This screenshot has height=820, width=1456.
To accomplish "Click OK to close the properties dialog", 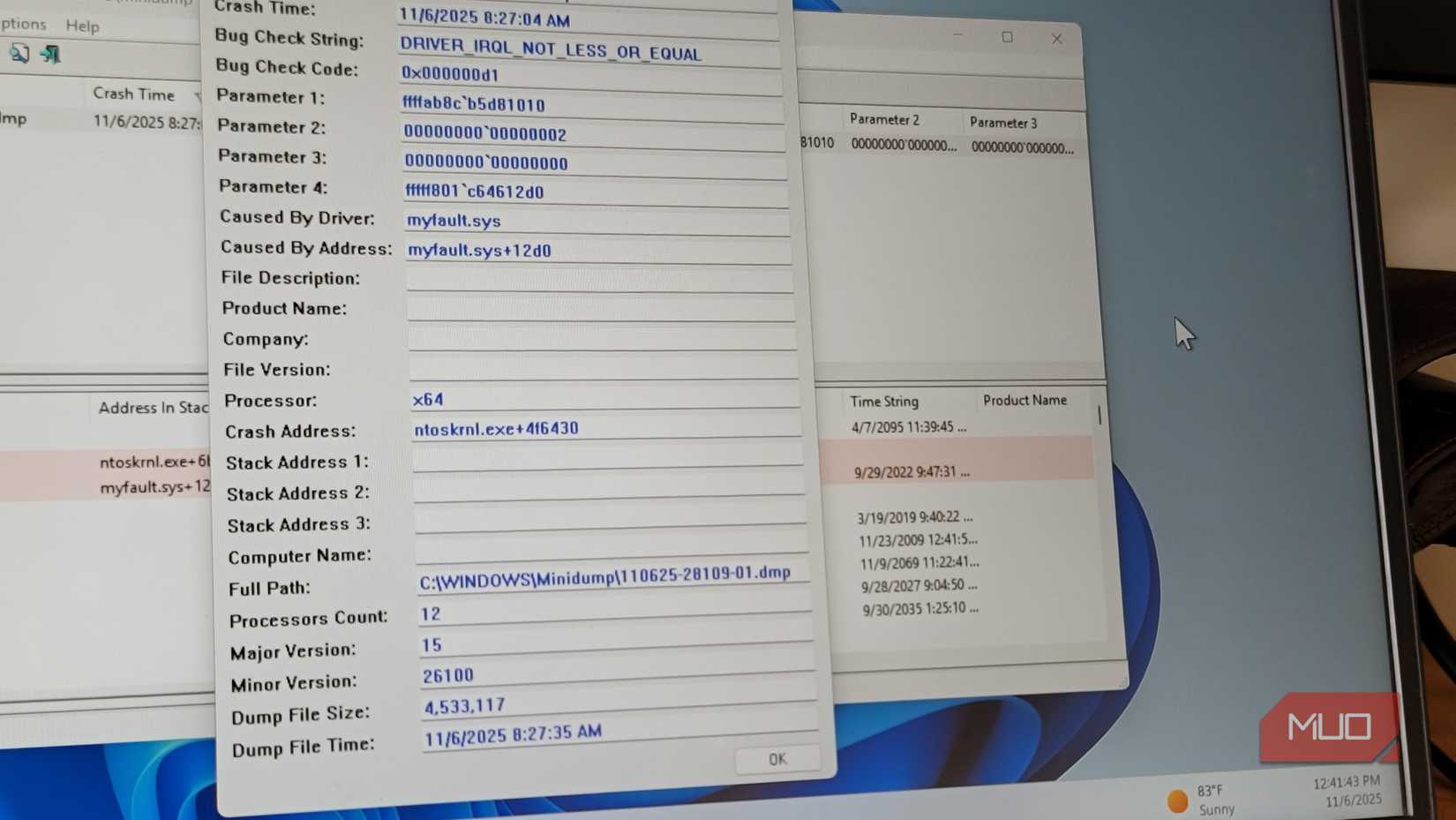I will point(777,759).
